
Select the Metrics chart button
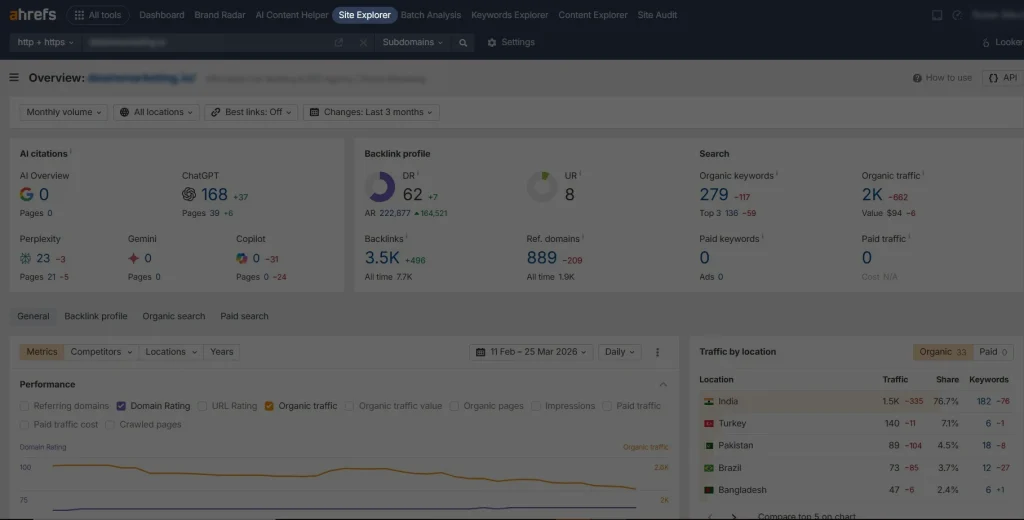pyautogui.click(x=42, y=352)
